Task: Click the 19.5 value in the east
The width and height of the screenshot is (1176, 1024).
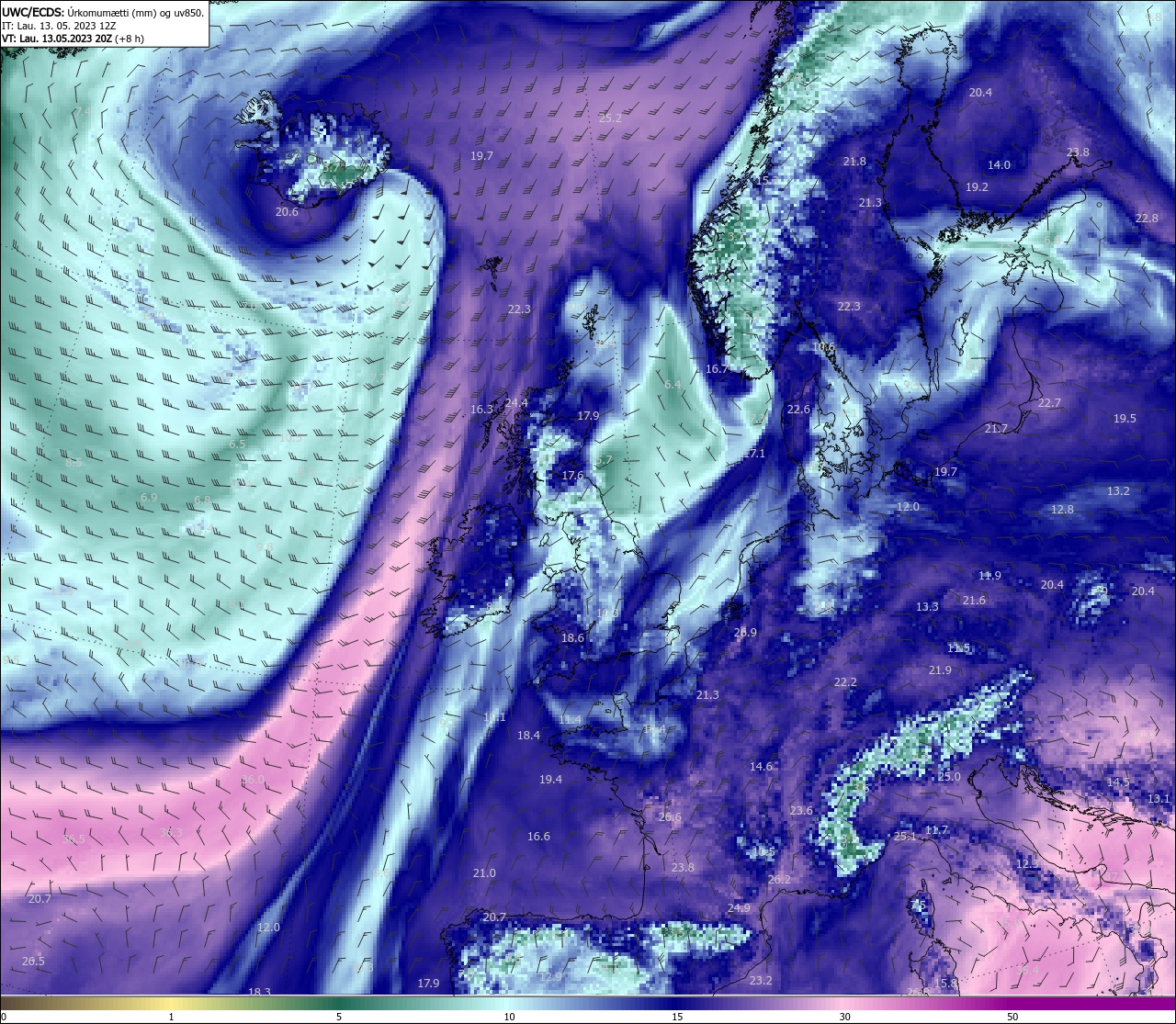Action: [1125, 419]
